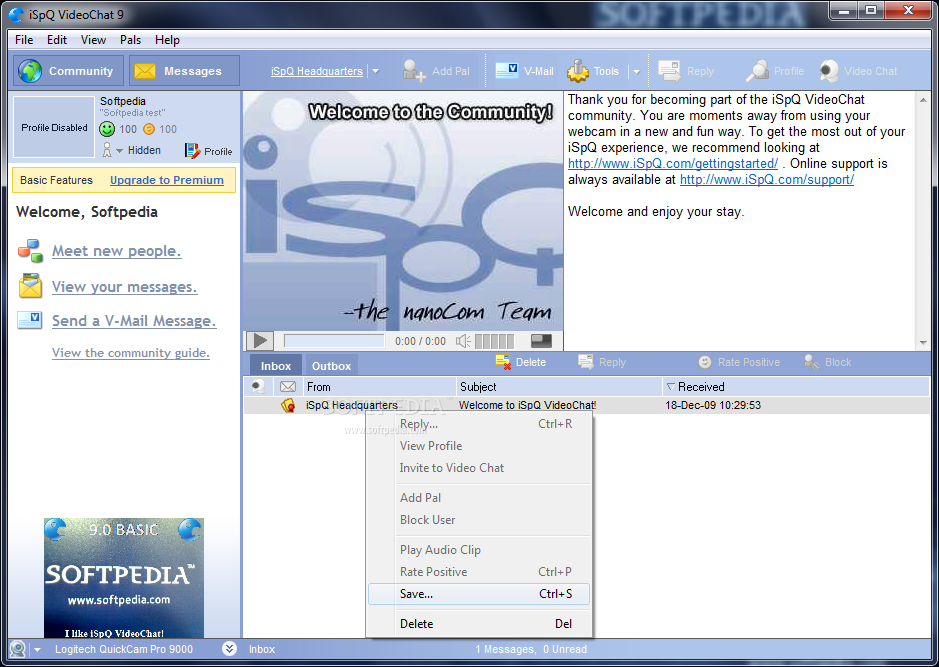Viewport: 939px width, 667px height.
Task: Choose Delete in the context menu
Action: pos(479,623)
